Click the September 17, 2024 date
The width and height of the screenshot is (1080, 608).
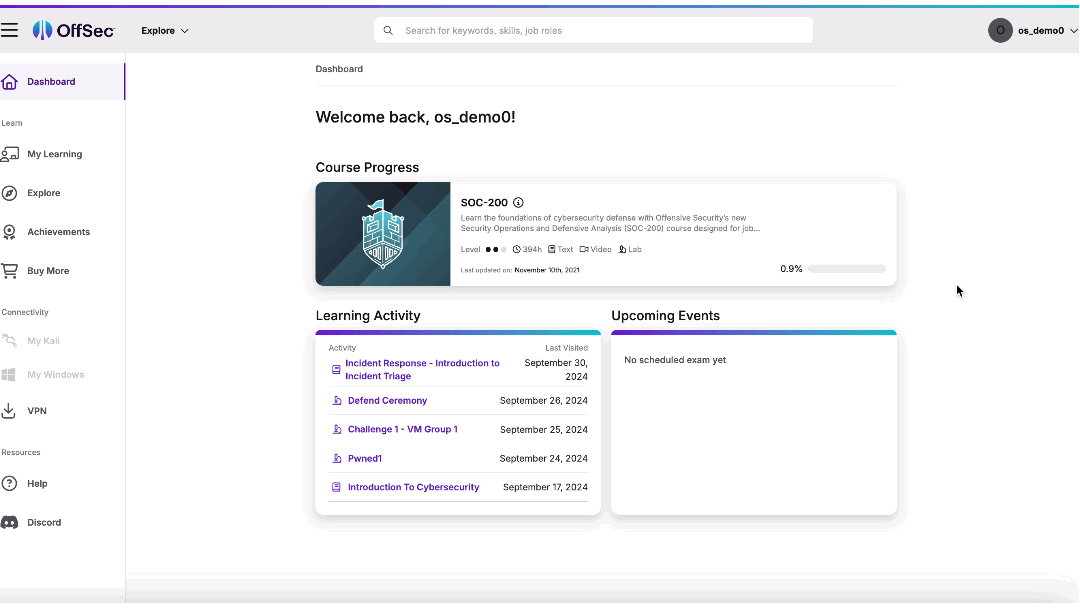(x=545, y=487)
